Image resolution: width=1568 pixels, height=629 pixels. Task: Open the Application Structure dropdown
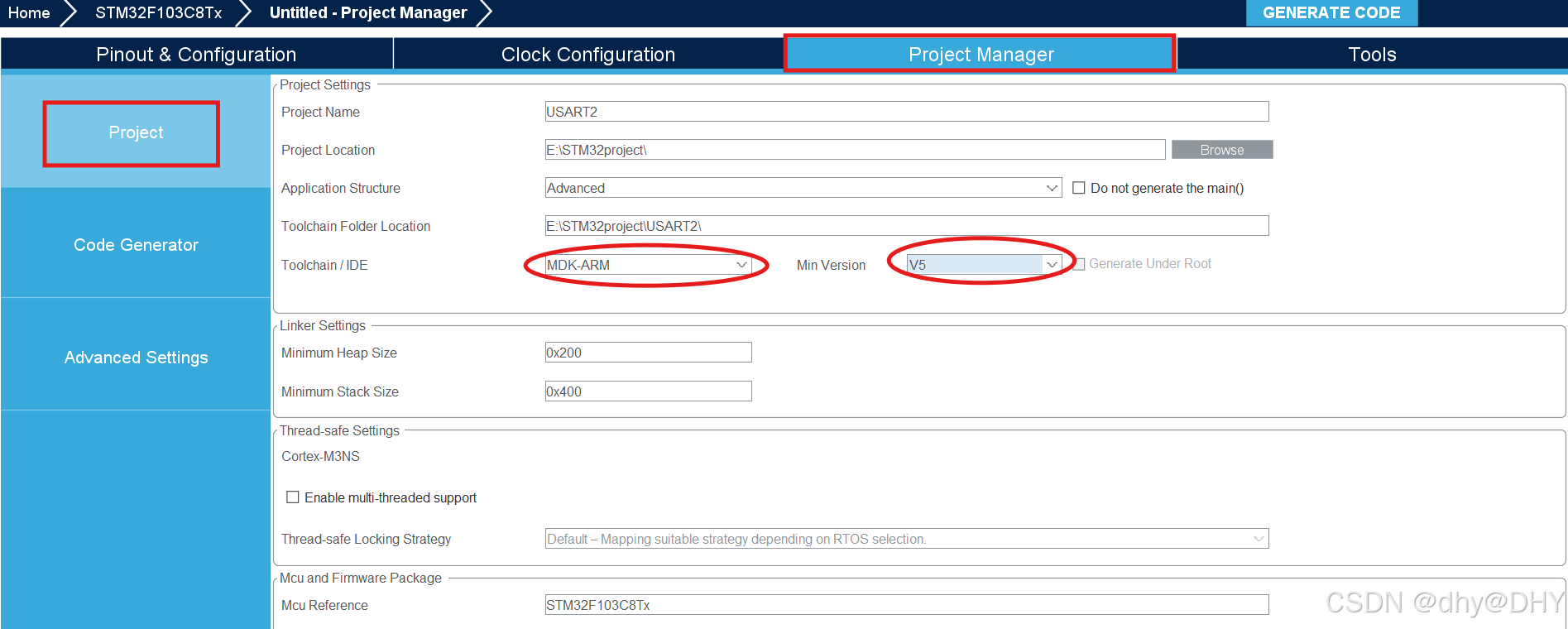(803, 188)
